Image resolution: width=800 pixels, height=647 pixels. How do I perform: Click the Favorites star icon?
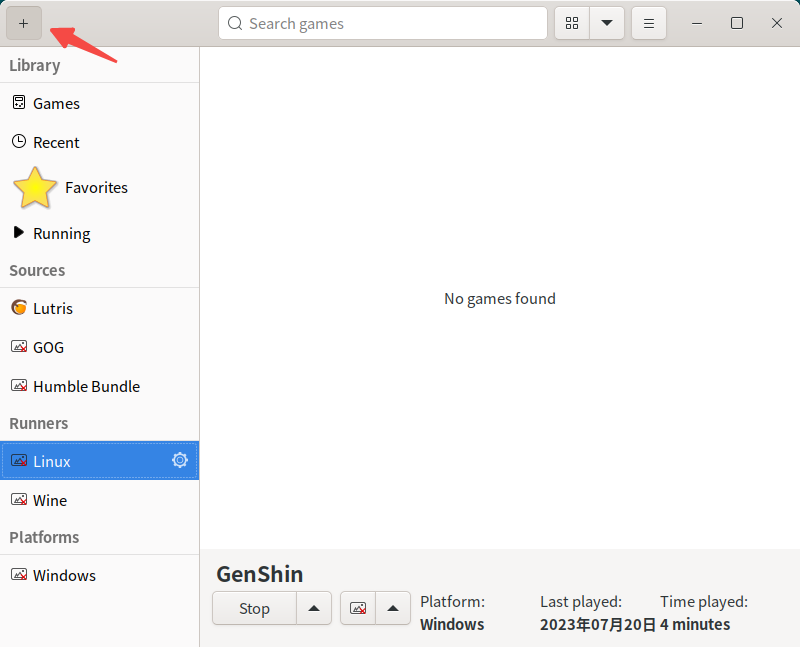(x=35, y=188)
